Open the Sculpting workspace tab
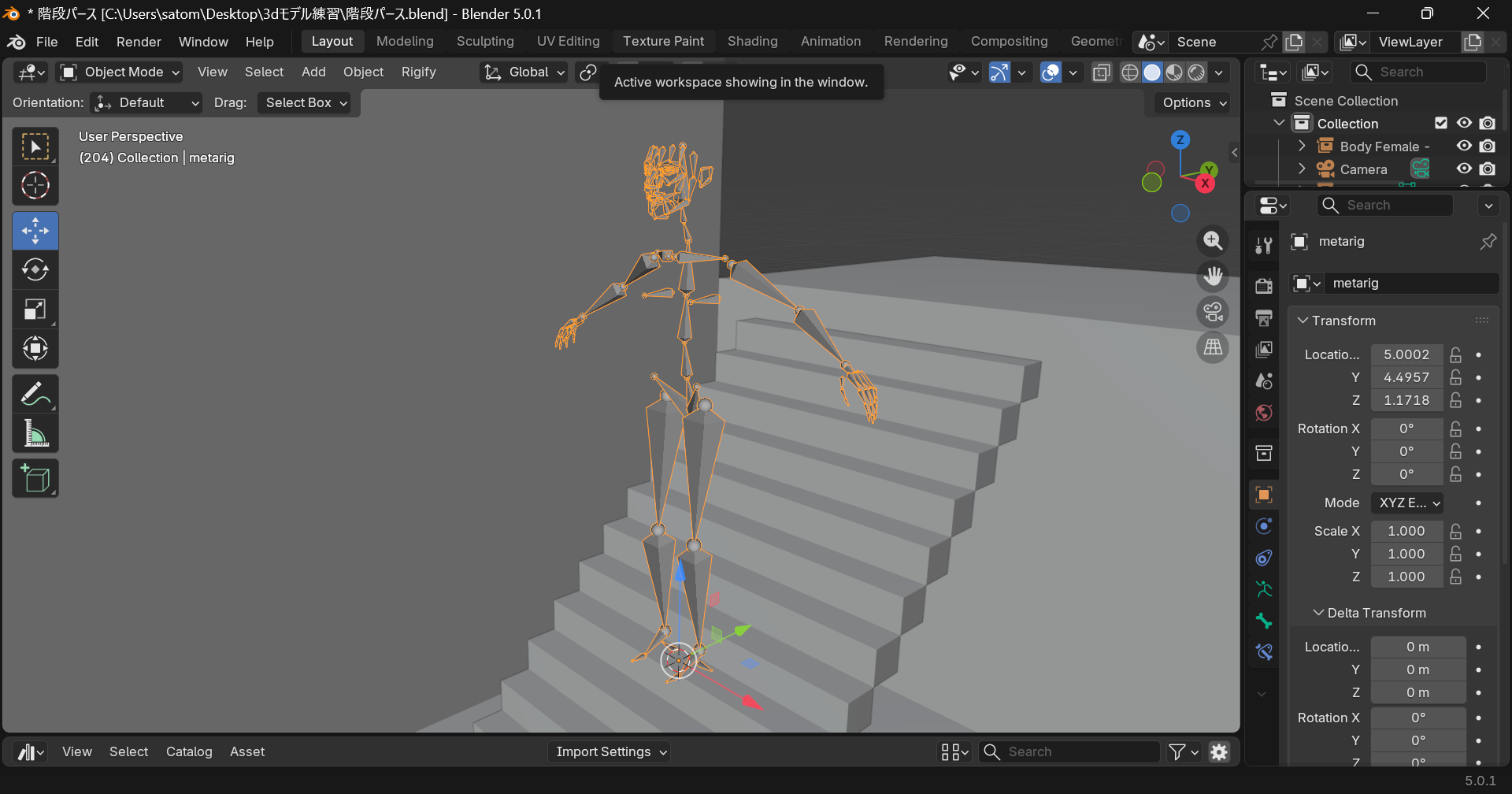 [485, 41]
